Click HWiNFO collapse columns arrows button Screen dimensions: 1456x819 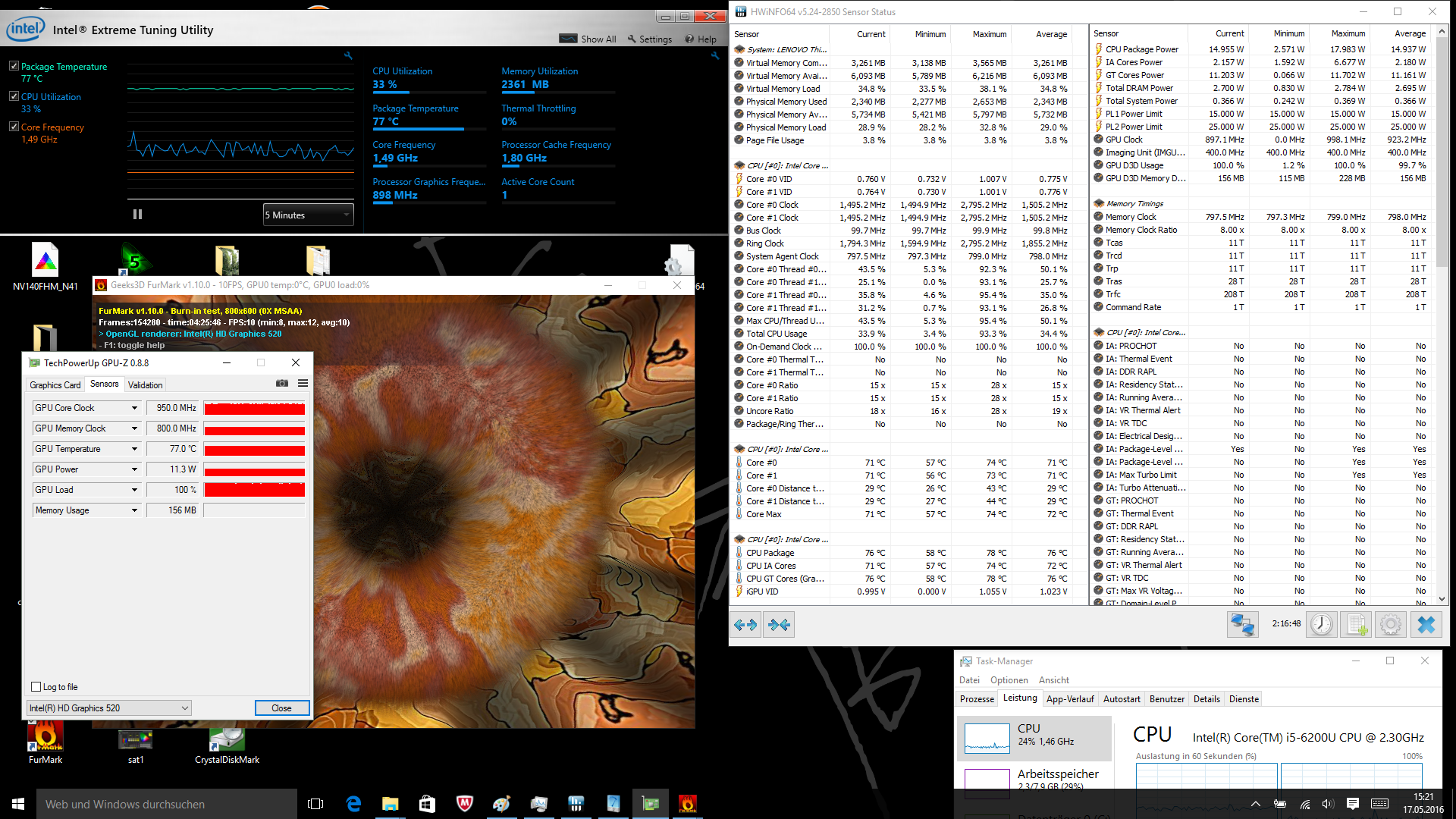779,625
